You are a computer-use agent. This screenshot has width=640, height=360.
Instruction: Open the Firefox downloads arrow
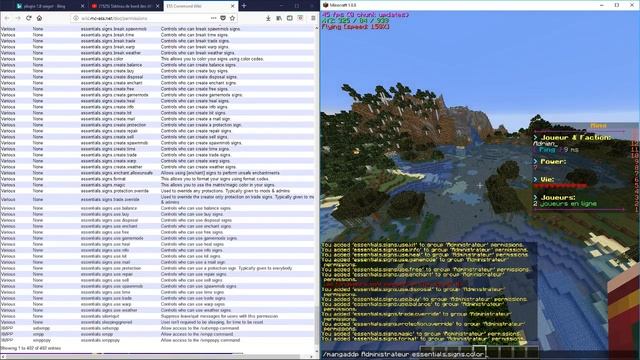268,18
